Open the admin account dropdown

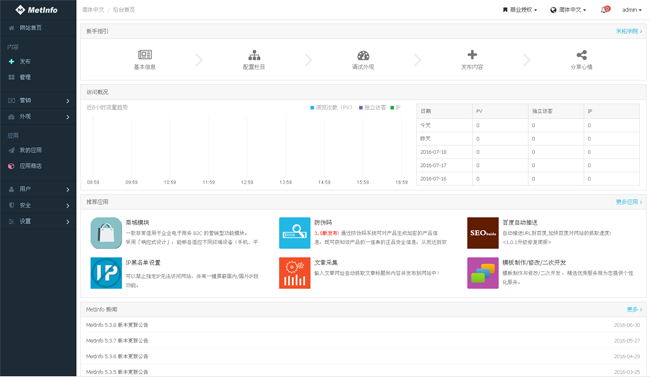[631, 10]
